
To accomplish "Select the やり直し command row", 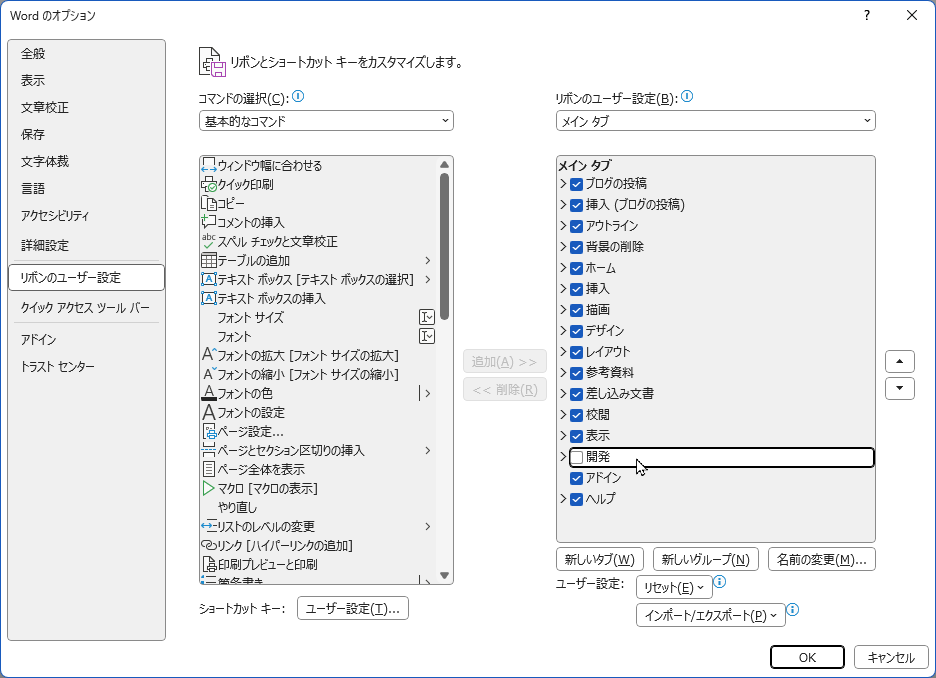I will [318, 507].
